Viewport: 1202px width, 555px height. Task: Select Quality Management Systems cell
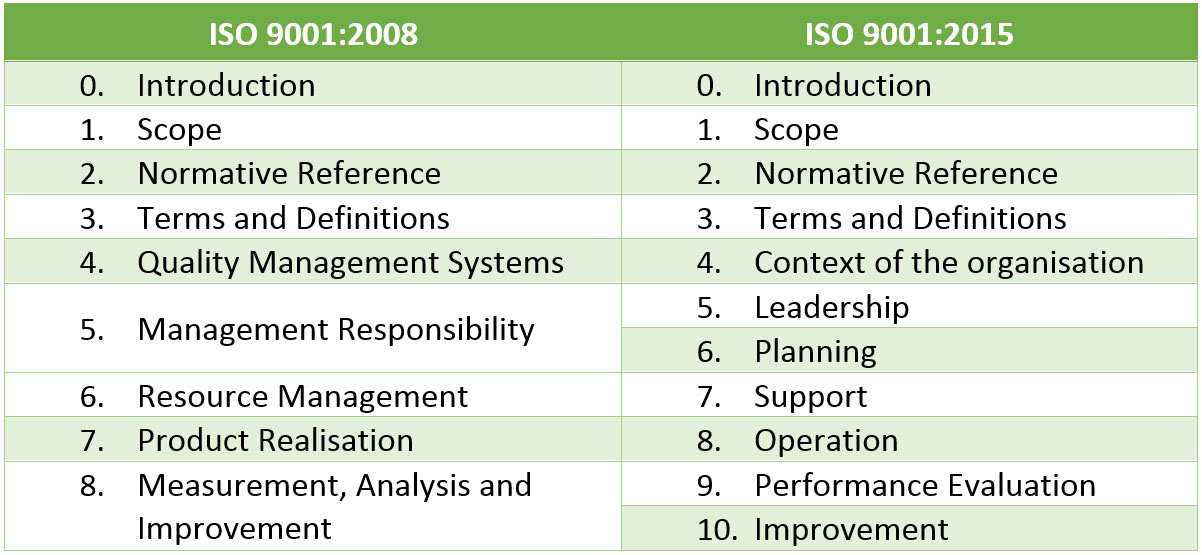tap(313, 262)
